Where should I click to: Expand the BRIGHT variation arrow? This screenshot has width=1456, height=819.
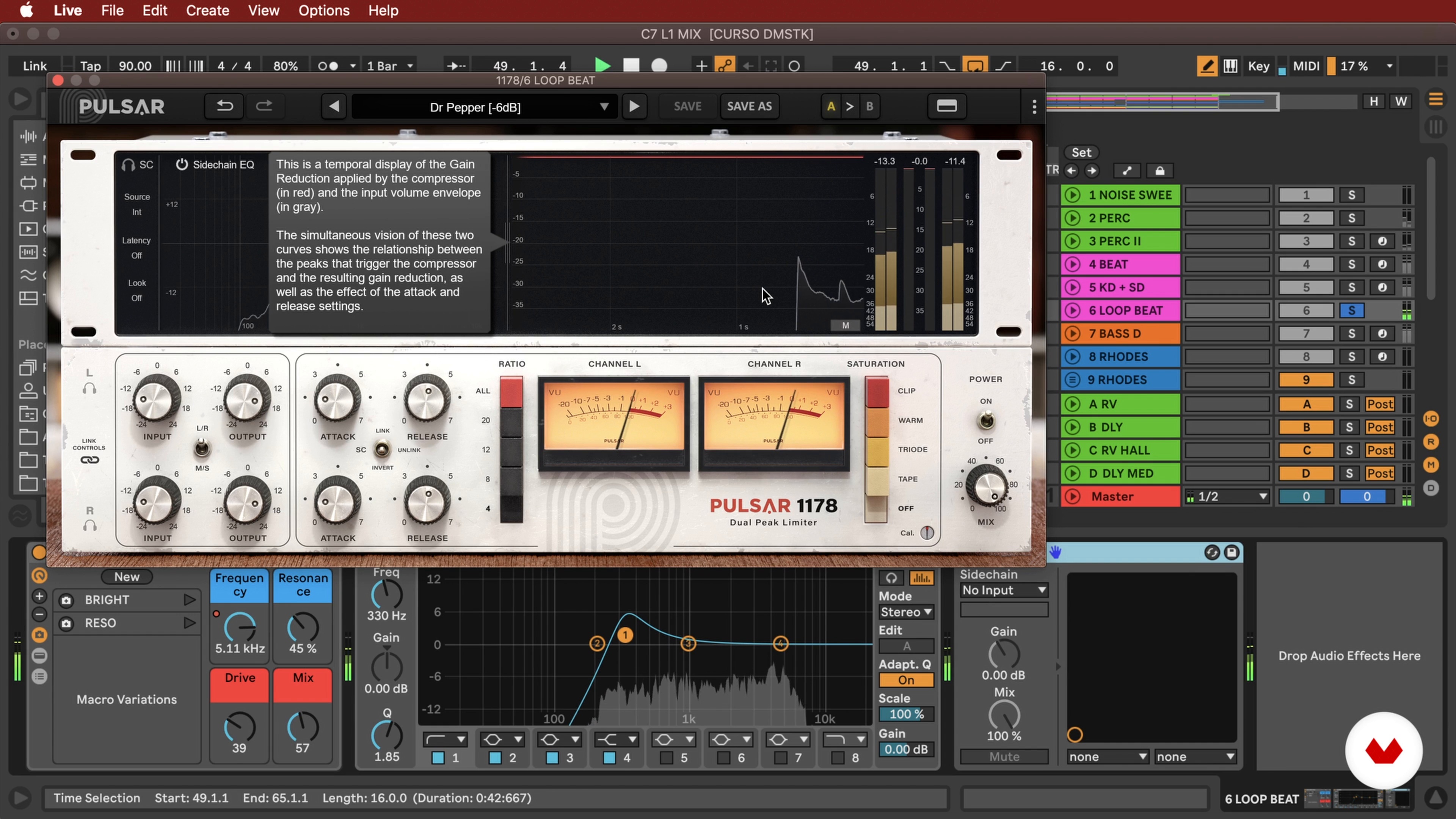tap(189, 600)
